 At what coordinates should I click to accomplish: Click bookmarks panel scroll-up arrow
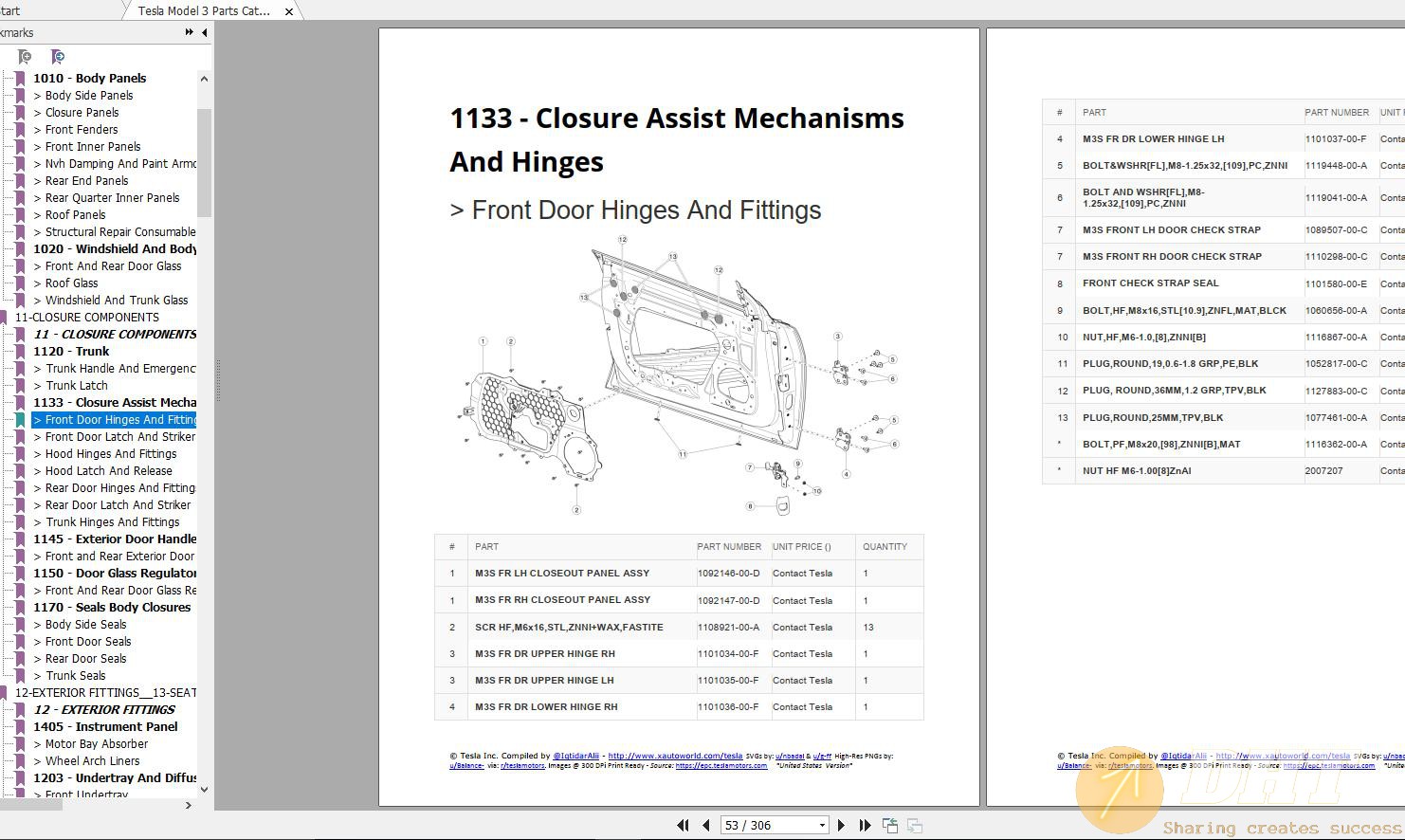pyautogui.click(x=204, y=79)
